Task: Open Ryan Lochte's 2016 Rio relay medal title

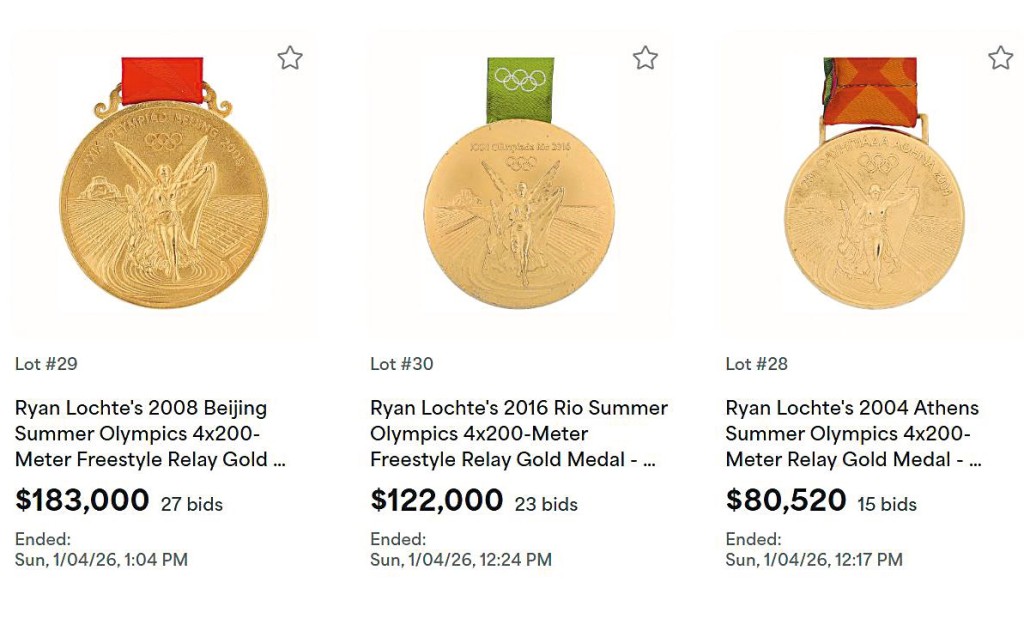Action: click(518, 434)
